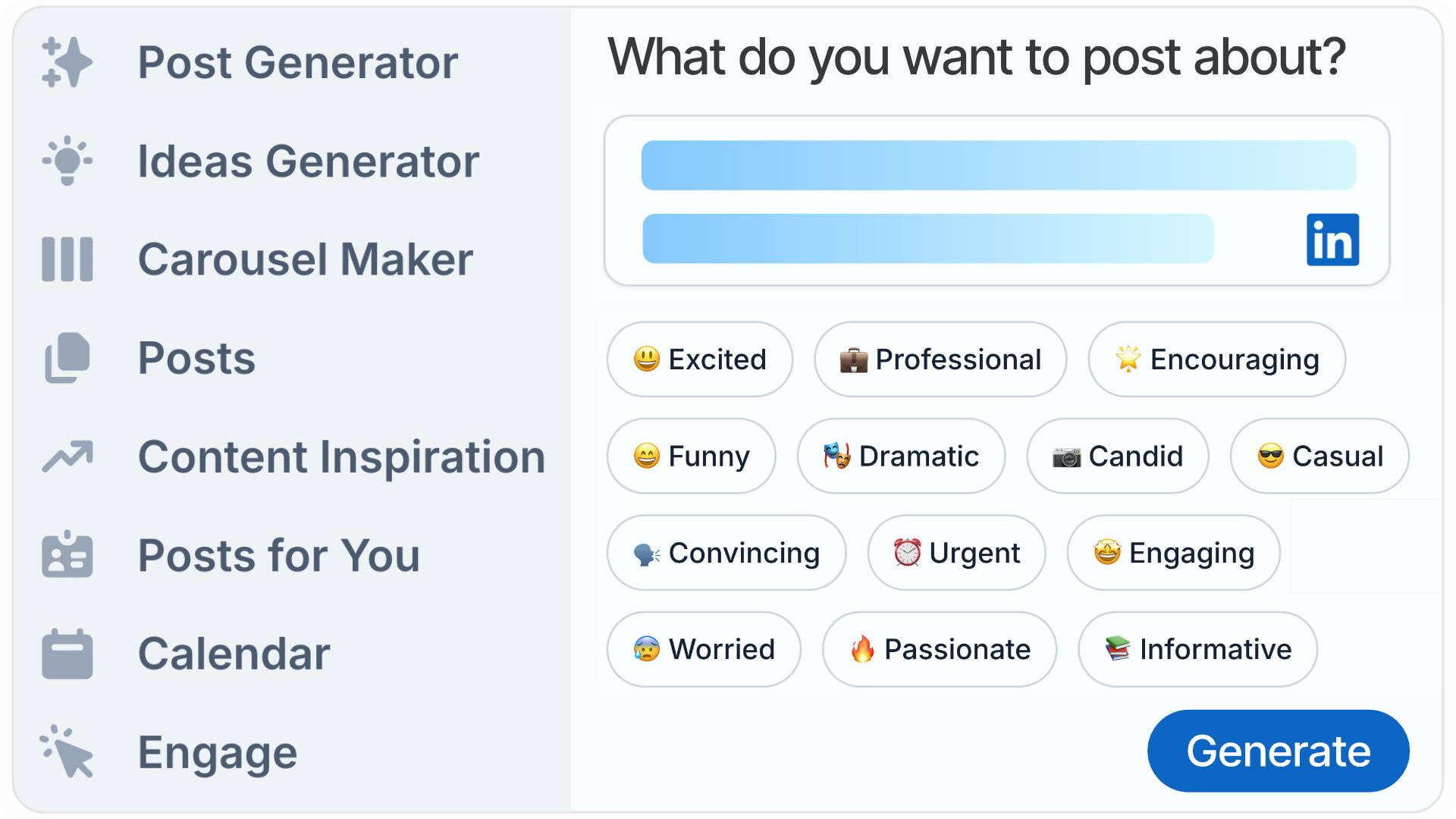Click the Carousel Maker columns icon

[x=67, y=259]
